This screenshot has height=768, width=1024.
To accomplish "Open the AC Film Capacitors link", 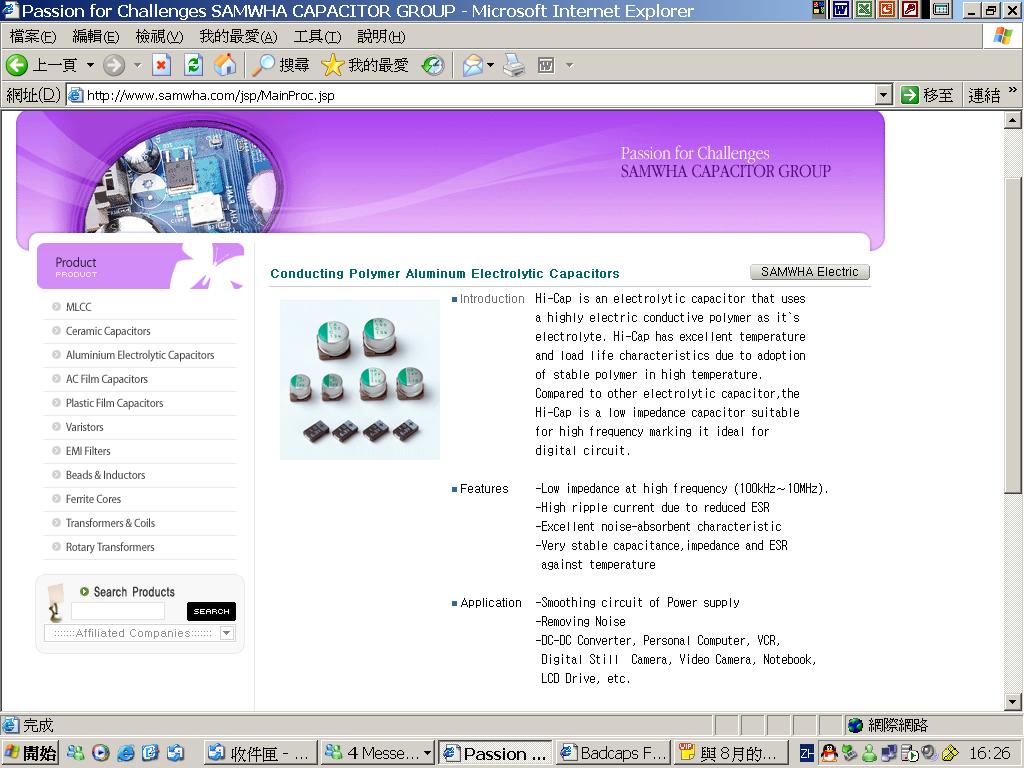I will [x=106, y=379].
